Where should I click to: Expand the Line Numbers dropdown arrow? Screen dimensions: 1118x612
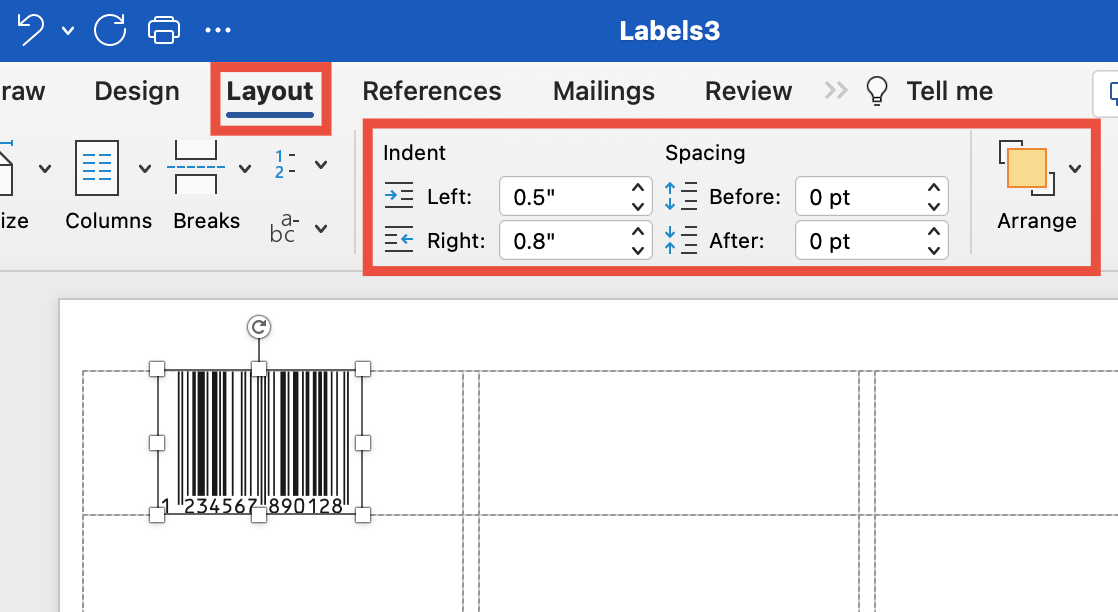pos(321,165)
